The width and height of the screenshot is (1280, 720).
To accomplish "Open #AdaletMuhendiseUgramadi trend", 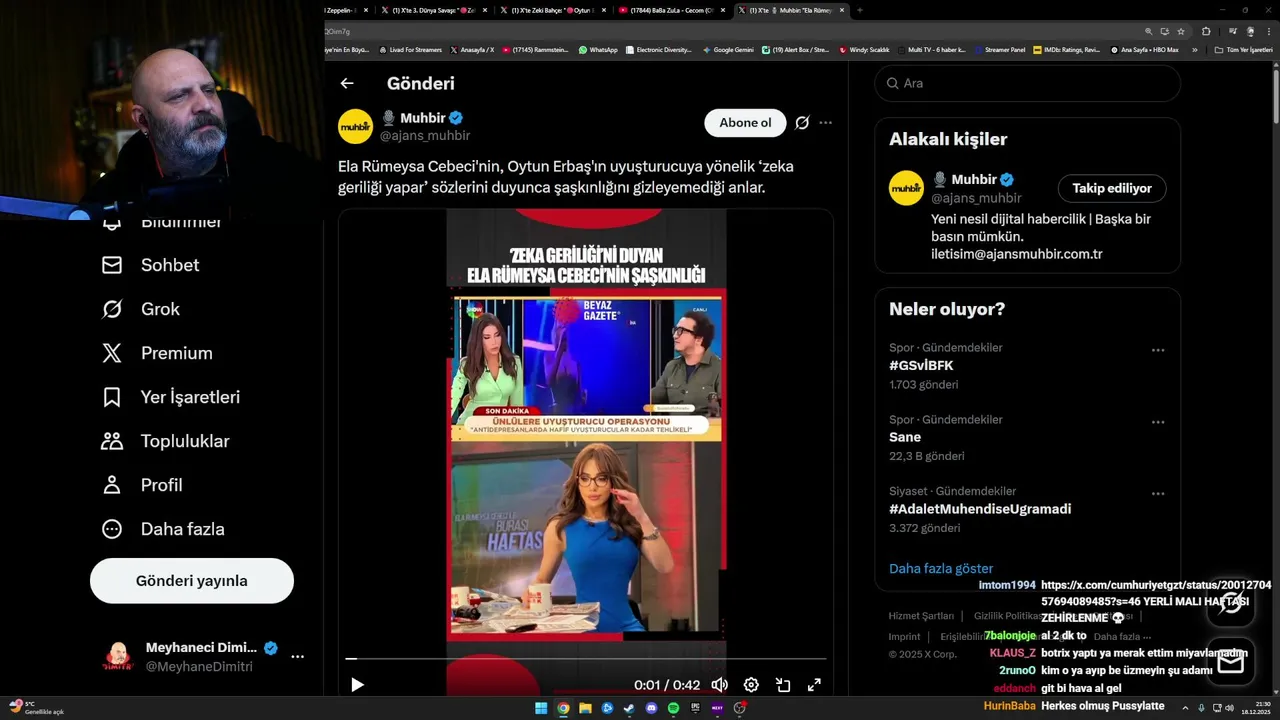I will 980,509.
